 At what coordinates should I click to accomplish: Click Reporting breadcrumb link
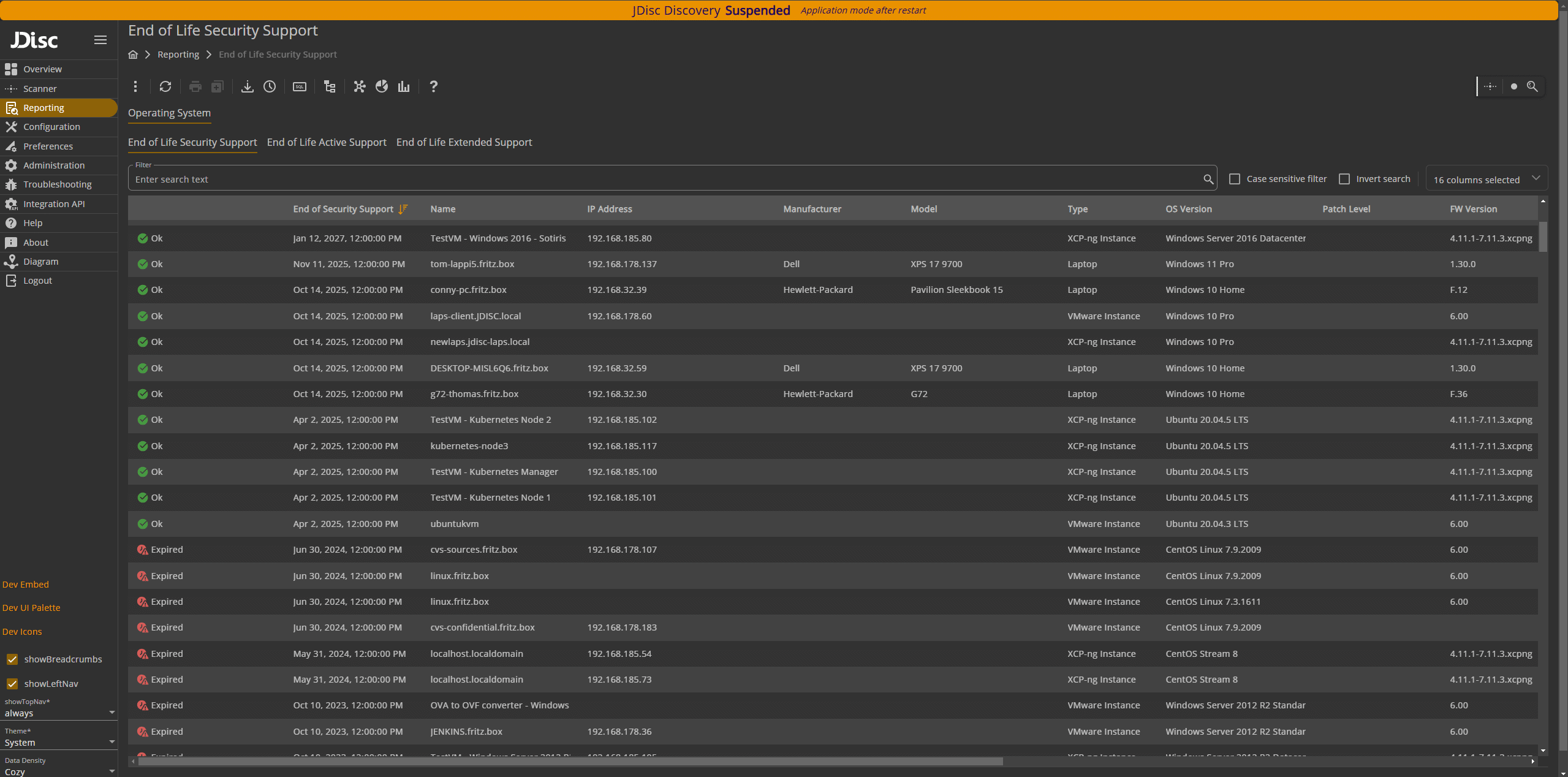pyautogui.click(x=178, y=55)
